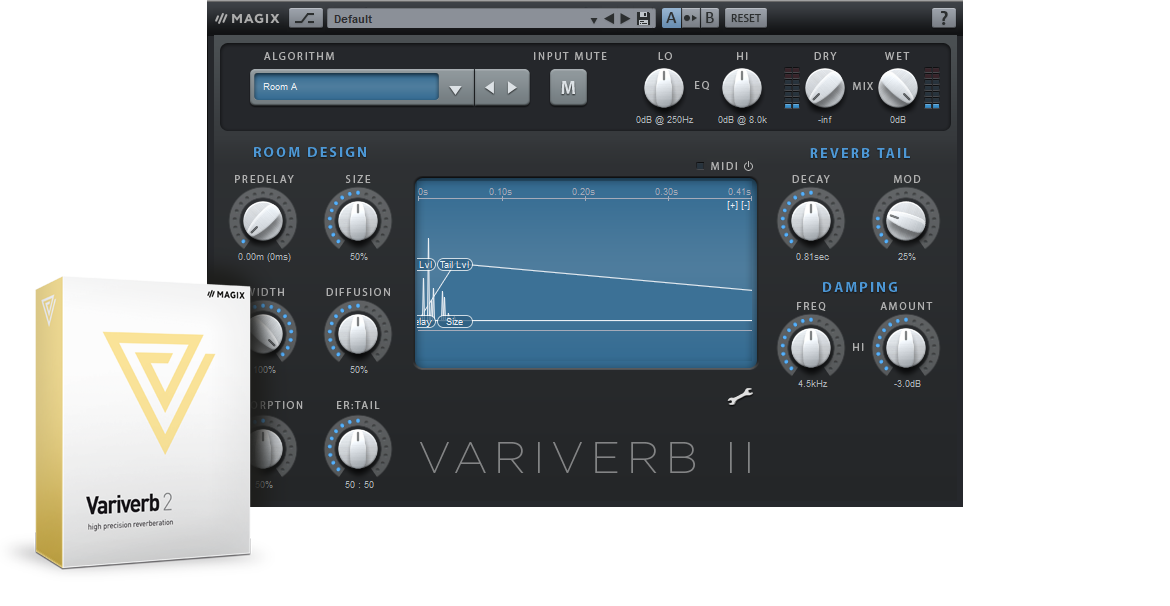
Task: Switch to comparison setting B
Action: pyautogui.click(x=709, y=19)
